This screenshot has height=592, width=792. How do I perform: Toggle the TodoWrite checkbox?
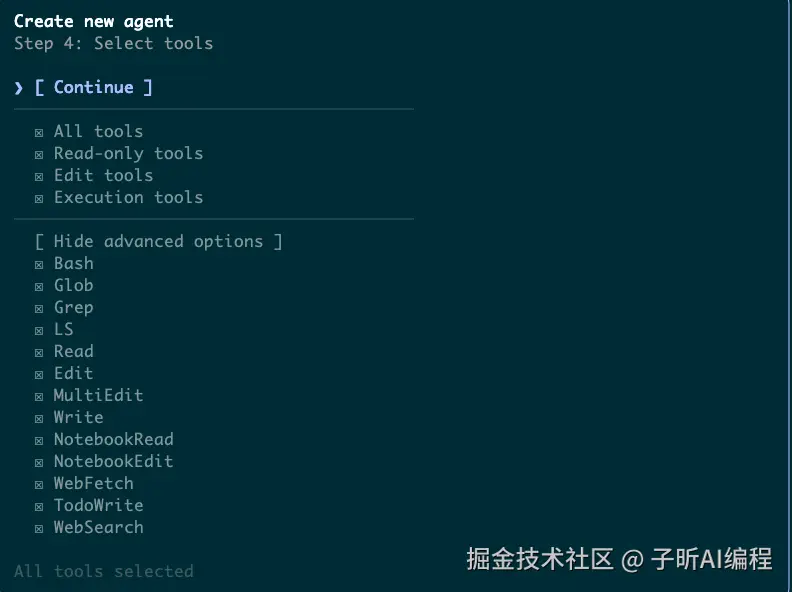click(x=39, y=506)
